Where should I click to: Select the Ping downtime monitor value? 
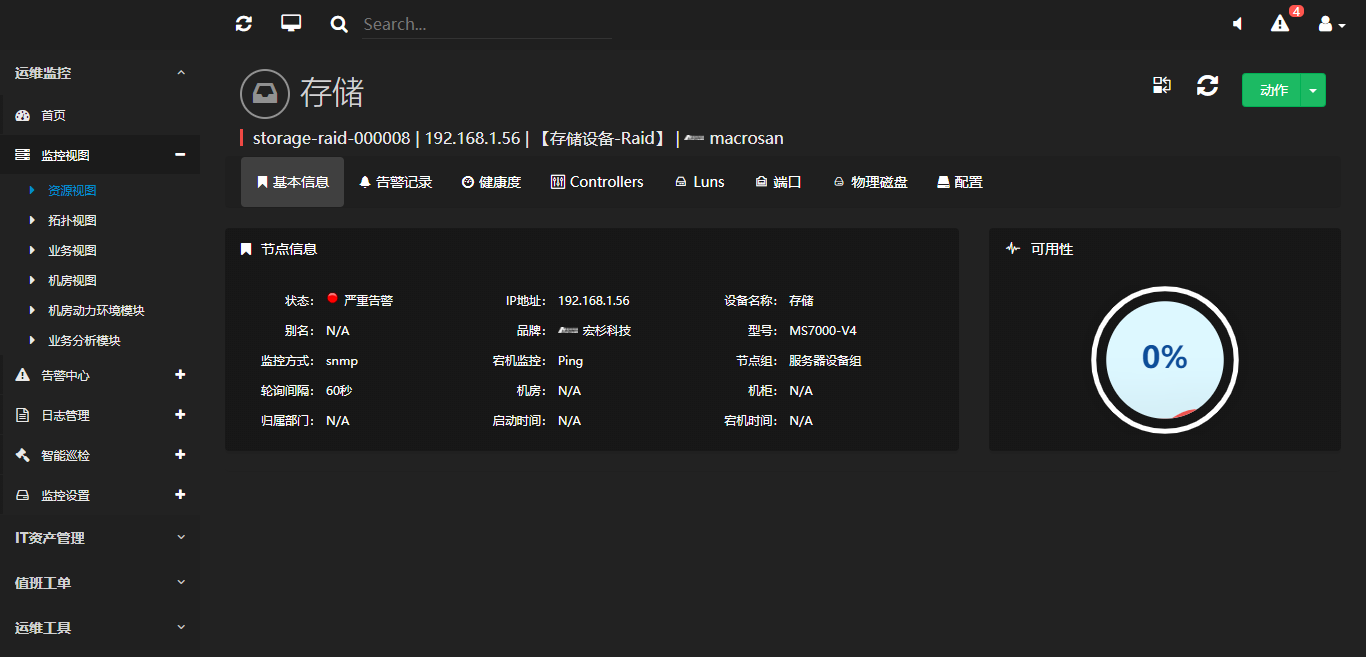(571, 361)
